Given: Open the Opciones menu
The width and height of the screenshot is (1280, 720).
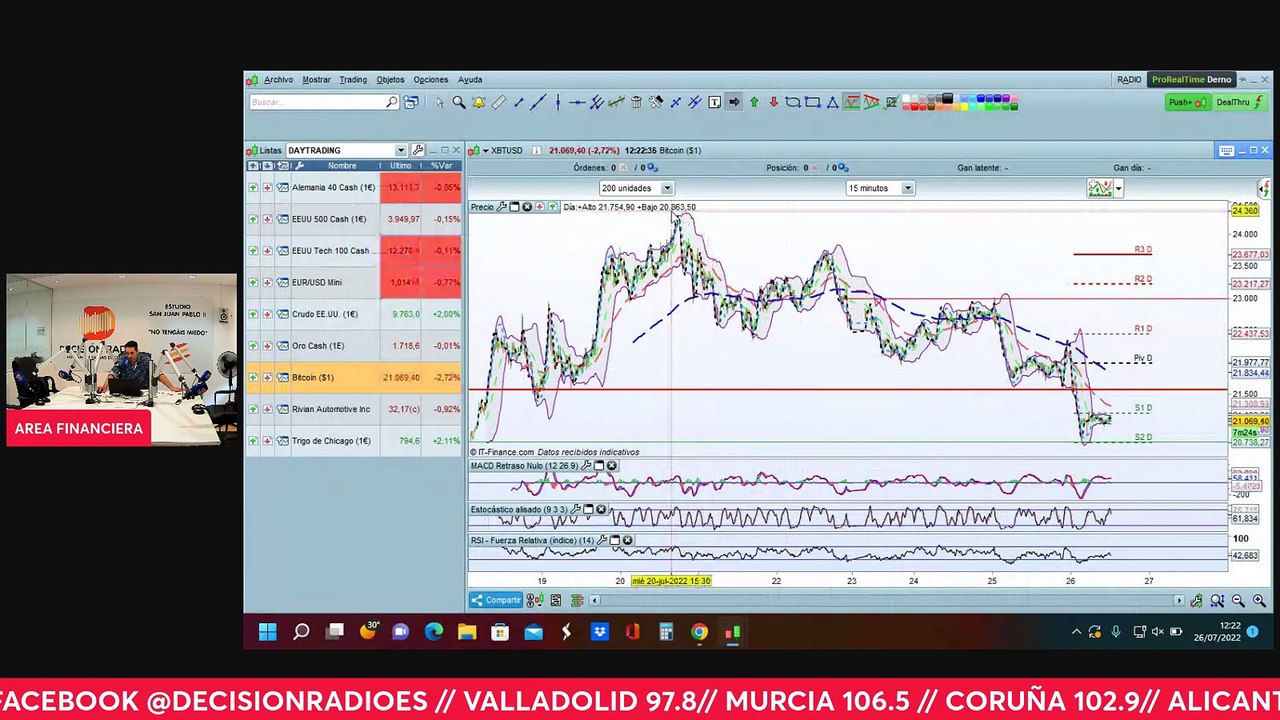Looking at the screenshot, I should pos(431,80).
